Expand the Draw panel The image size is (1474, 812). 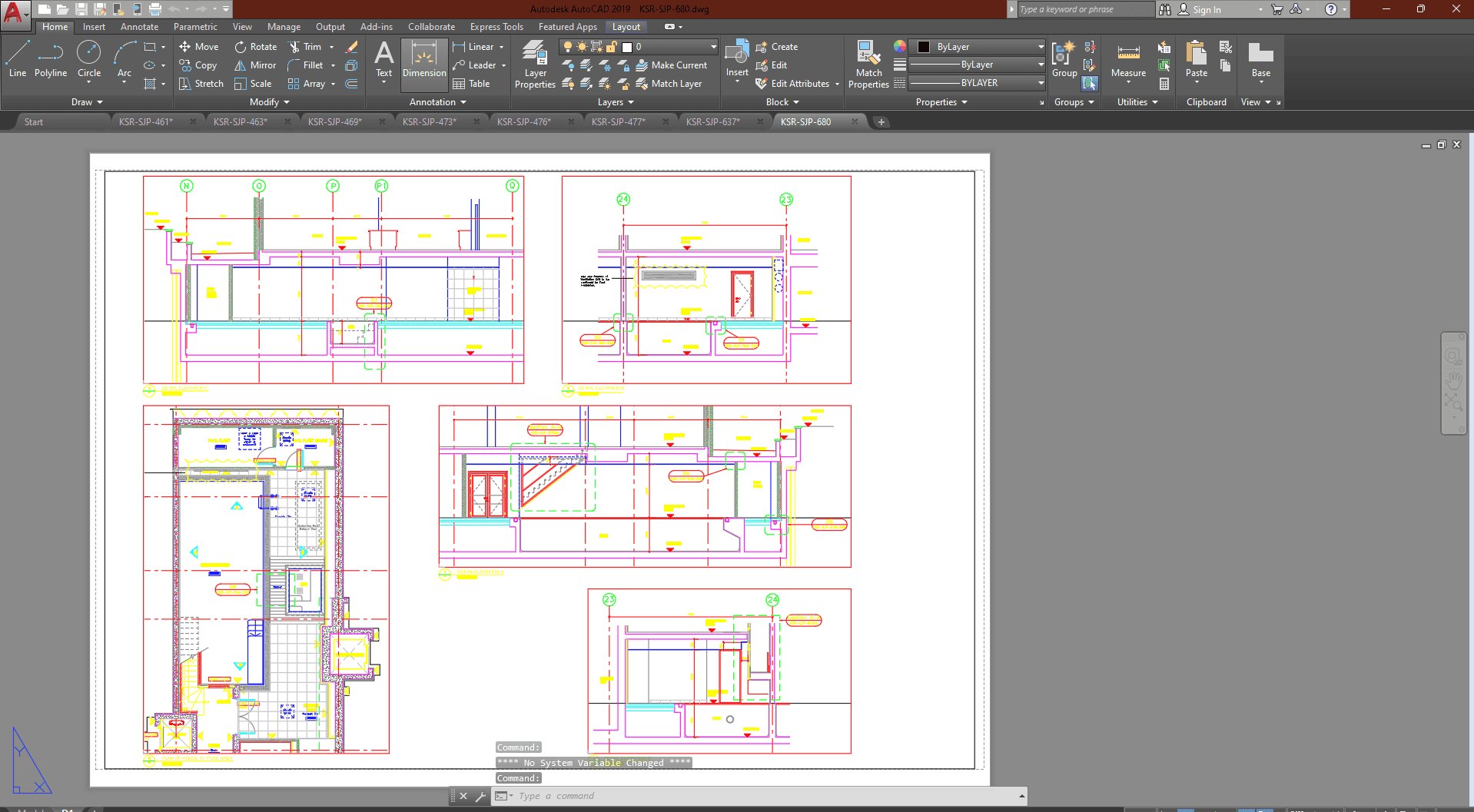point(87,102)
